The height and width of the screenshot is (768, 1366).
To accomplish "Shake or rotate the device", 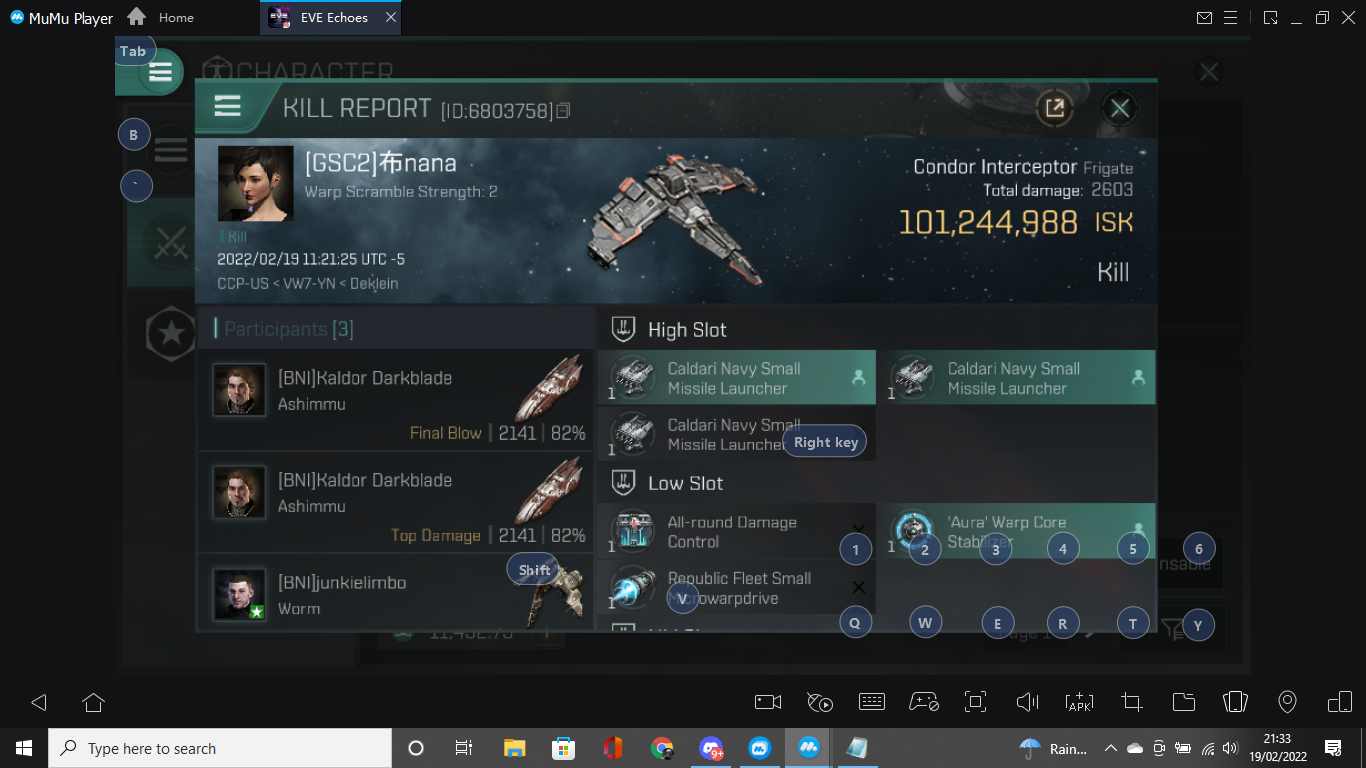I will (x=1236, y=702).
